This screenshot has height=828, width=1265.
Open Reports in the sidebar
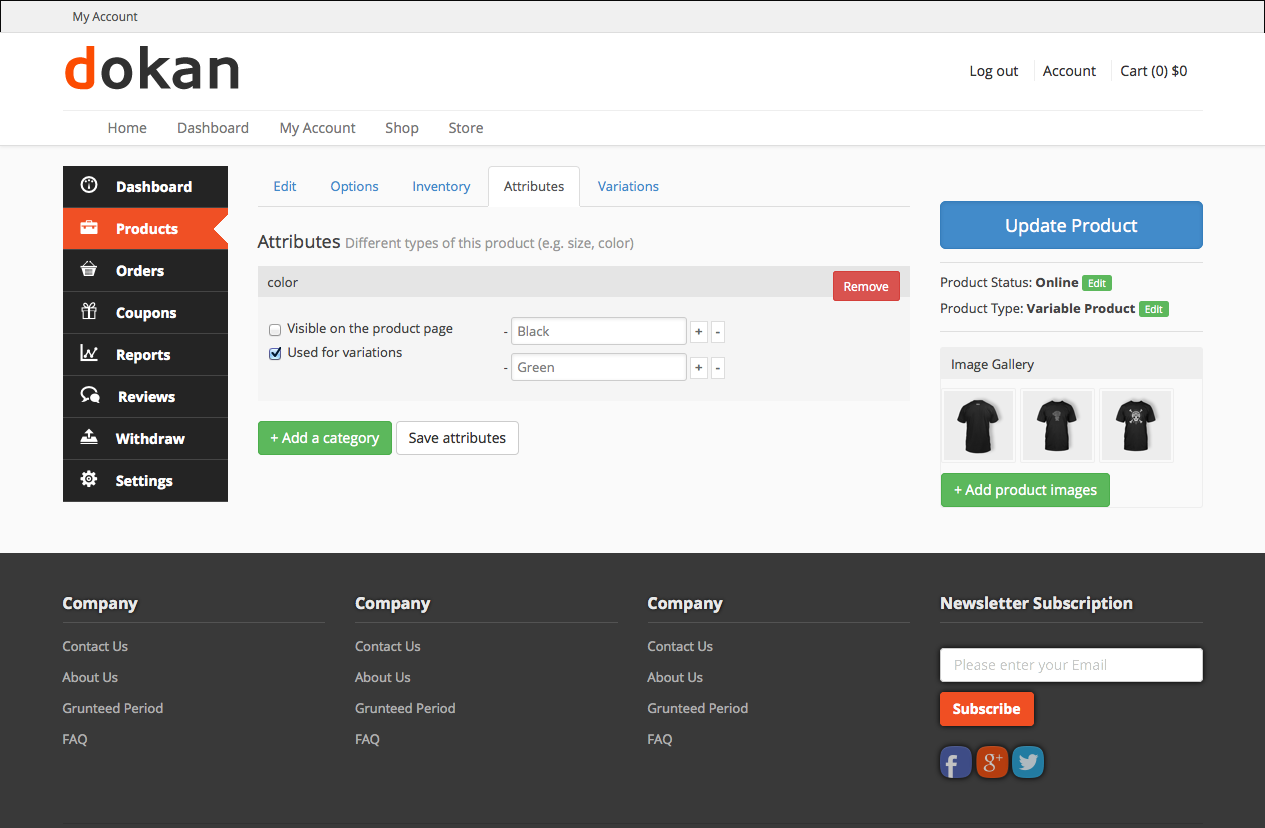(145, 354)
